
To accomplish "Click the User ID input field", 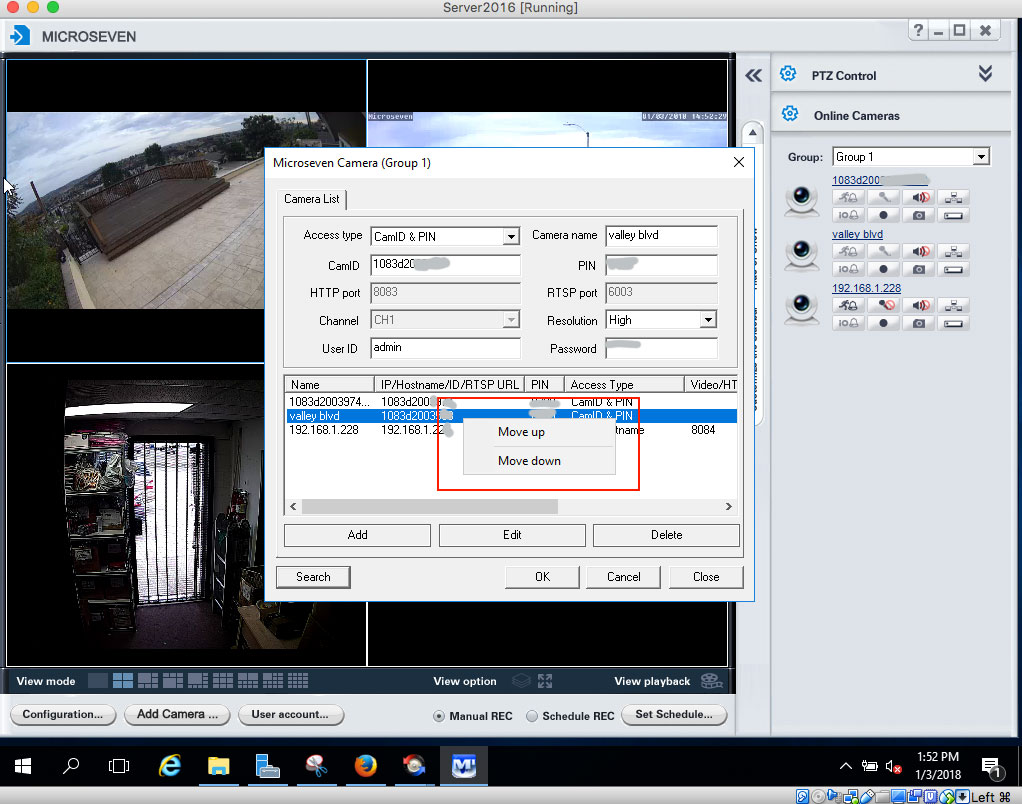I will (x=445, y=347).
